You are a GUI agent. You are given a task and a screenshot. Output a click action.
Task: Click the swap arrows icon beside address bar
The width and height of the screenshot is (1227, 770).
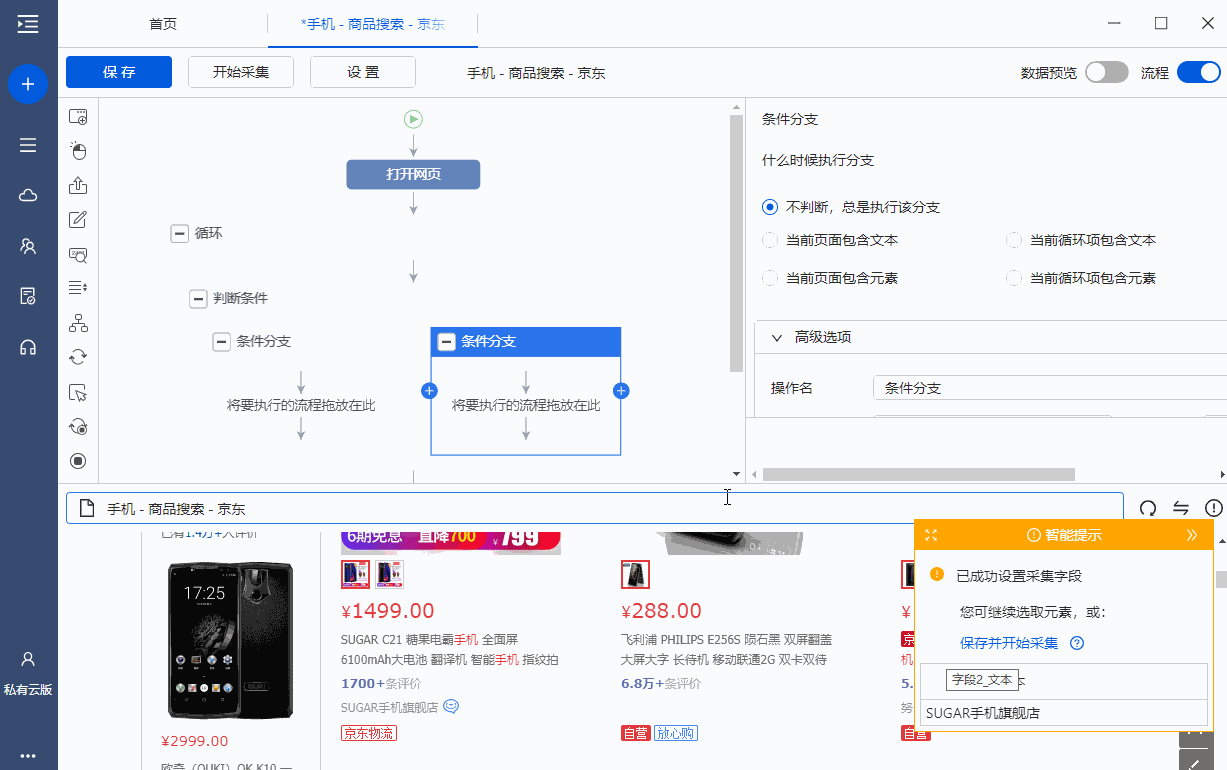coord(1181,508)
